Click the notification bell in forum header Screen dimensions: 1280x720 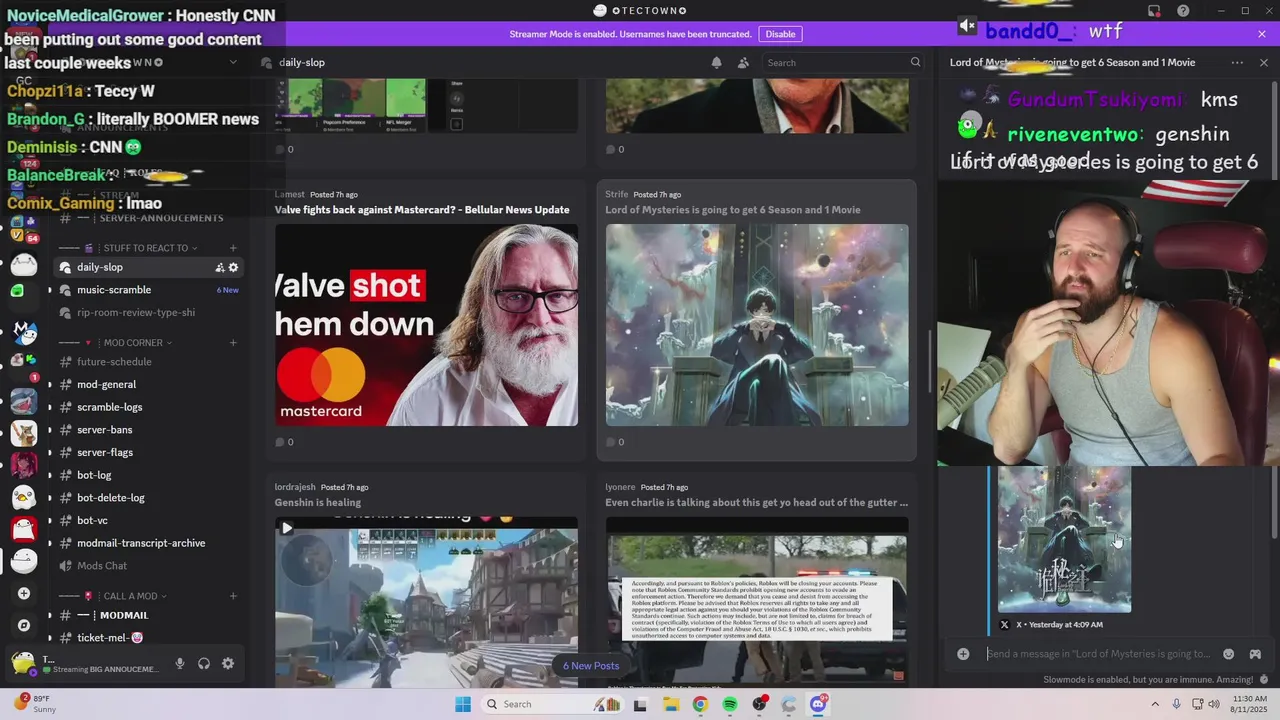(x=716, y=62)
